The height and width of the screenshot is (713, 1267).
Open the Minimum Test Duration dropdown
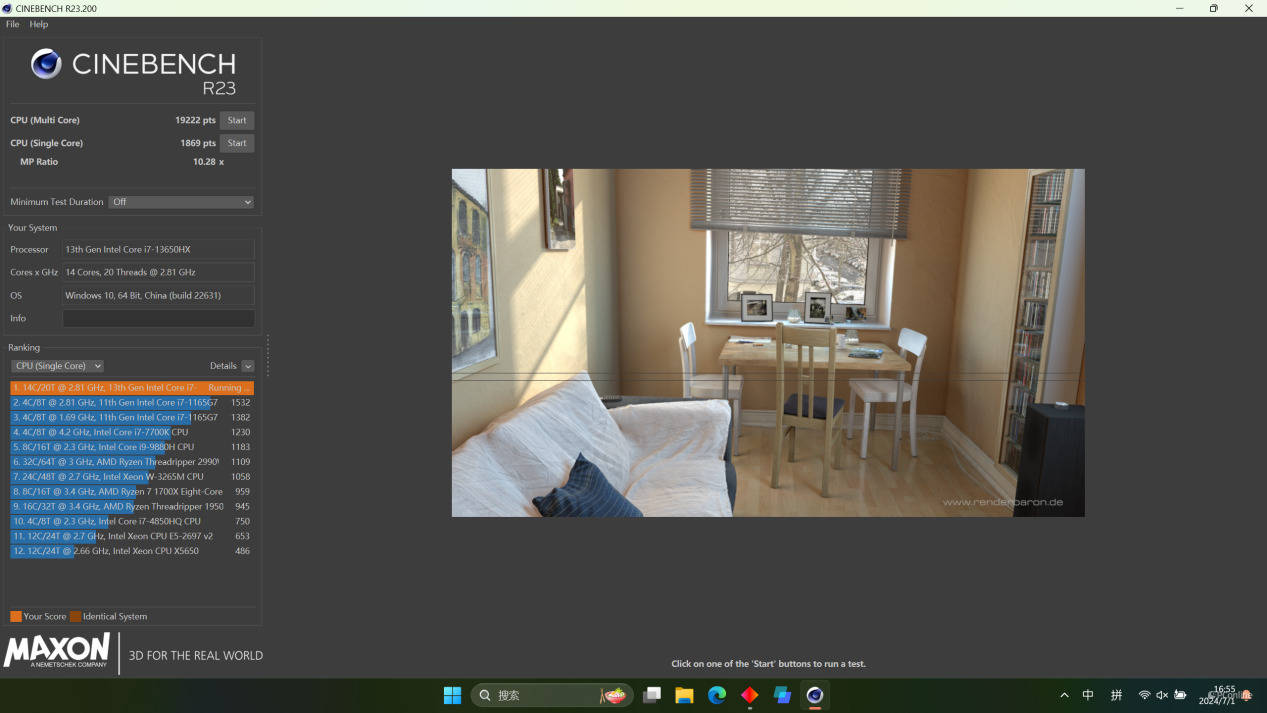pos(181,202)
